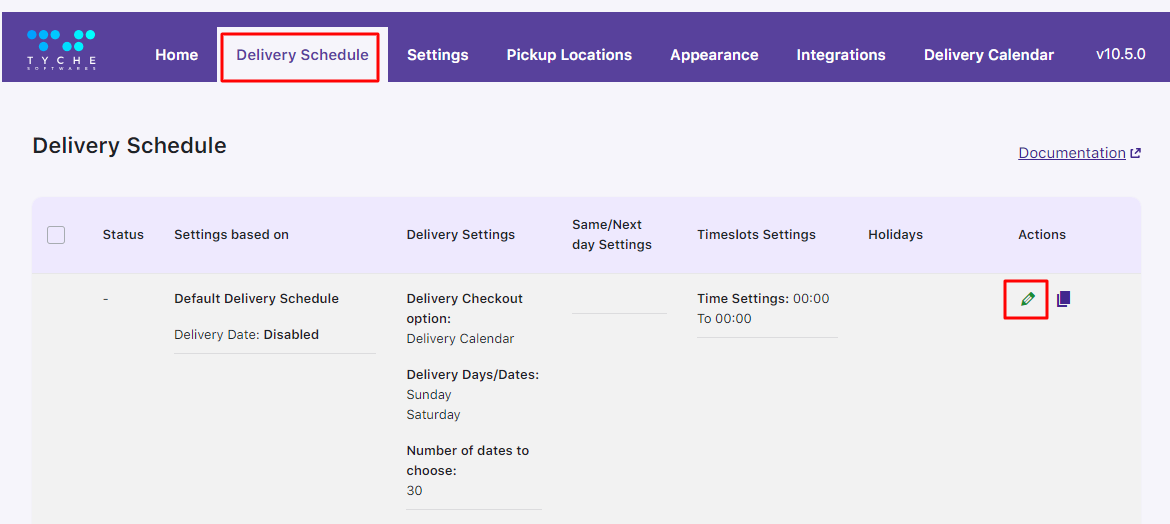Open the Documentation link

pos(1071,153)
